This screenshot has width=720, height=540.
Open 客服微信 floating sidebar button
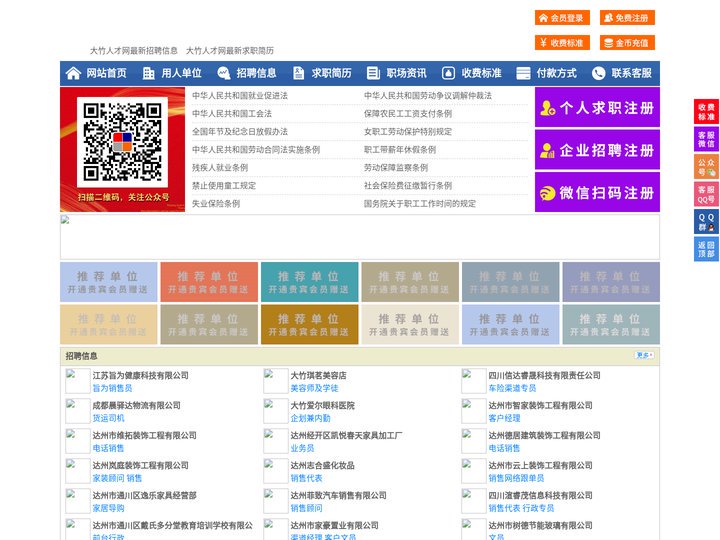pos(706,139)
